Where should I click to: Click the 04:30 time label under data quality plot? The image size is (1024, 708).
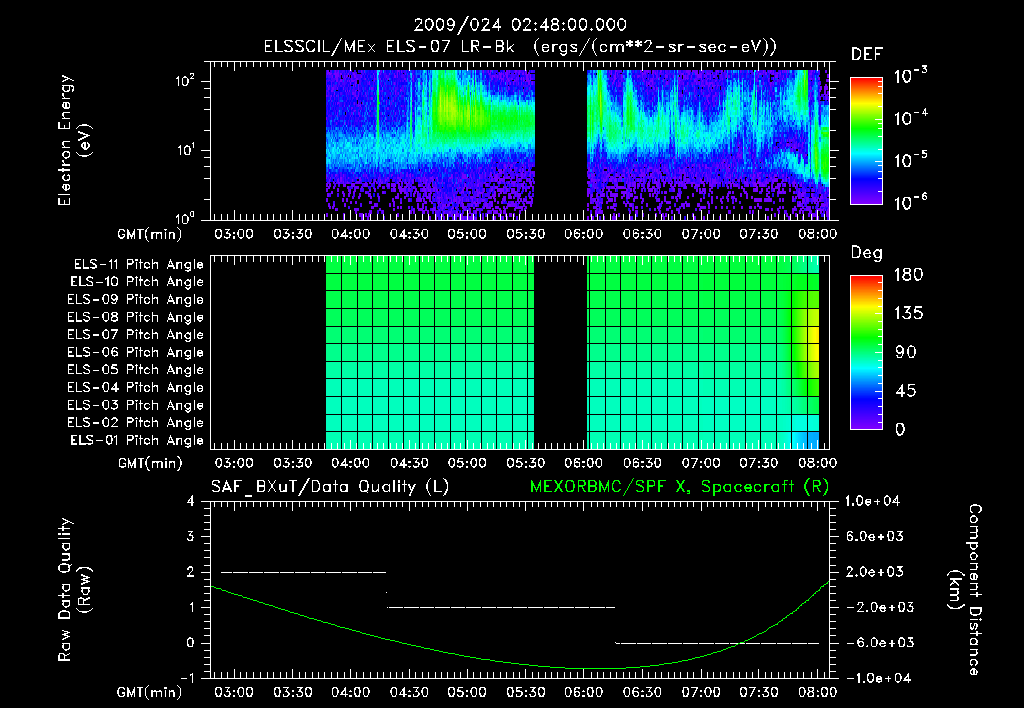click(409, 692)
